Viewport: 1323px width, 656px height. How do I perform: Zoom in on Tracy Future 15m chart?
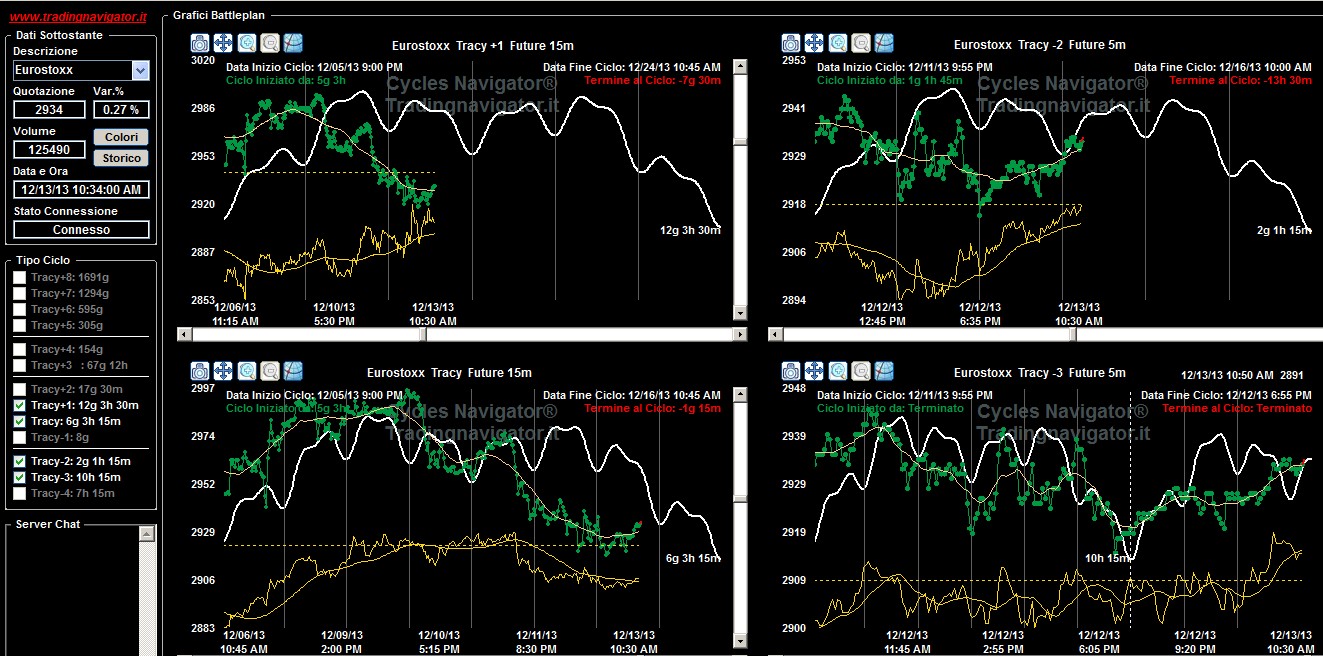[x=246, y=371]
